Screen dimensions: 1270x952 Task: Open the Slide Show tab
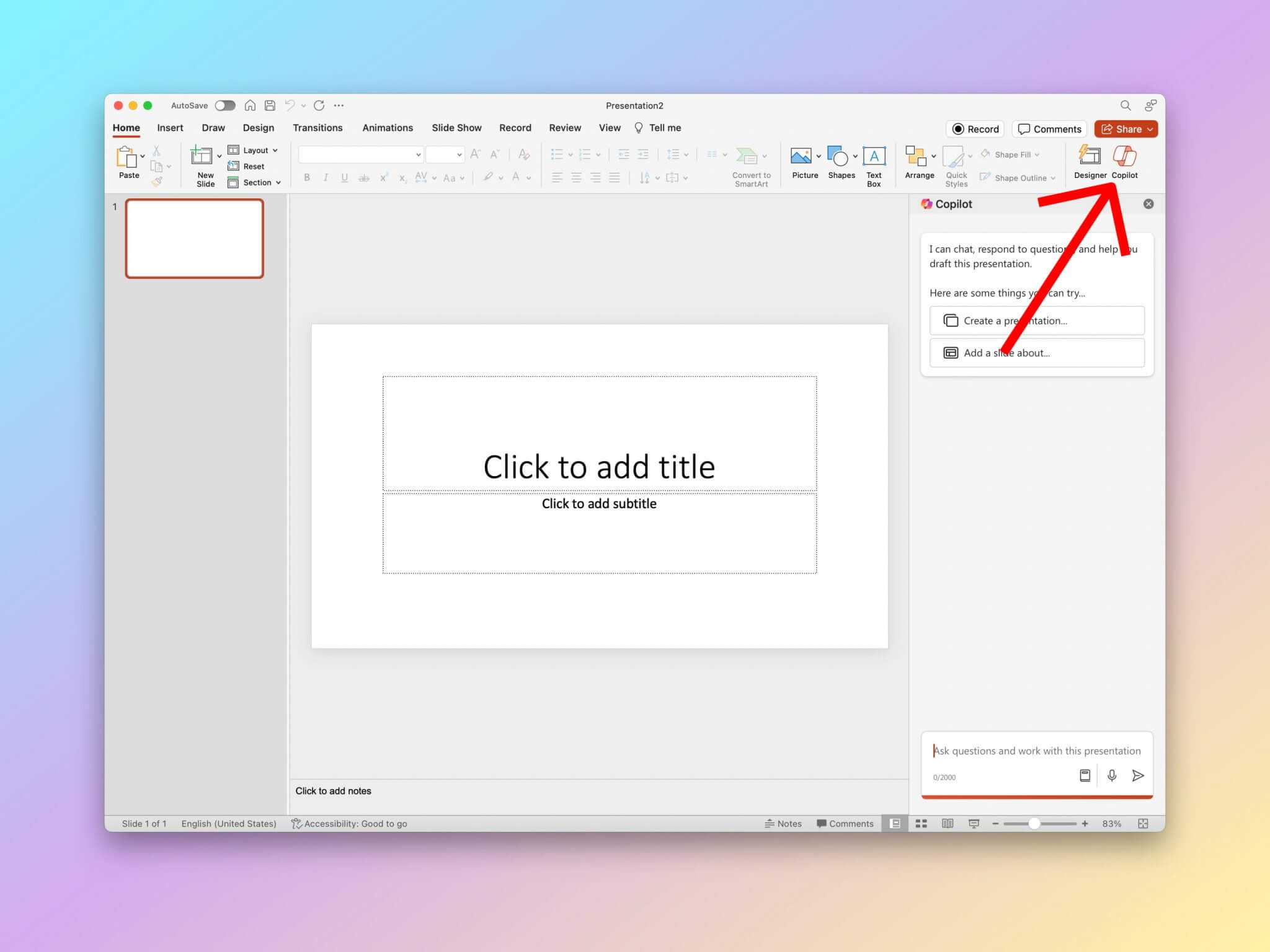click(456, 128)
